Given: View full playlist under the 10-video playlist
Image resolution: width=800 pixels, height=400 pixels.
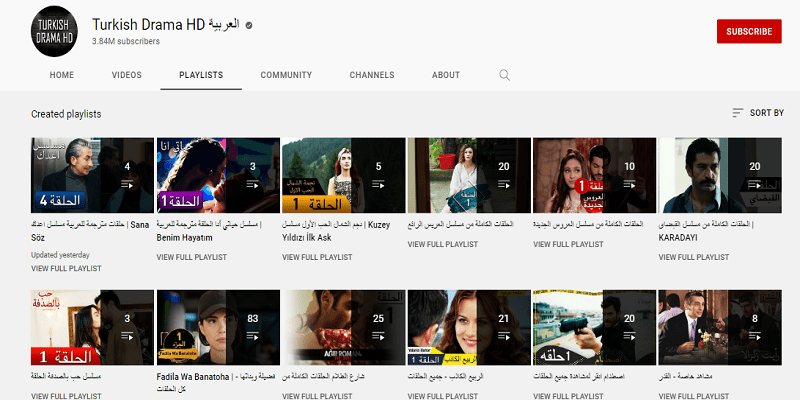Looking at the screenshot, I should [x=568, y=244].
